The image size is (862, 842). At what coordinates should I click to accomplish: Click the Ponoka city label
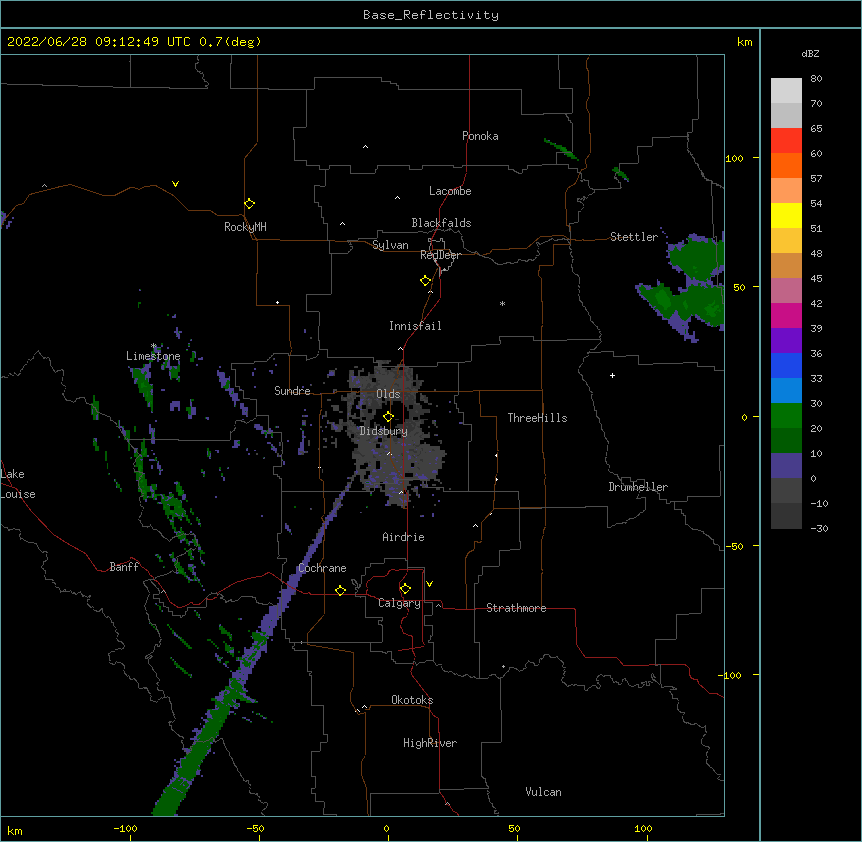point(480,136)
